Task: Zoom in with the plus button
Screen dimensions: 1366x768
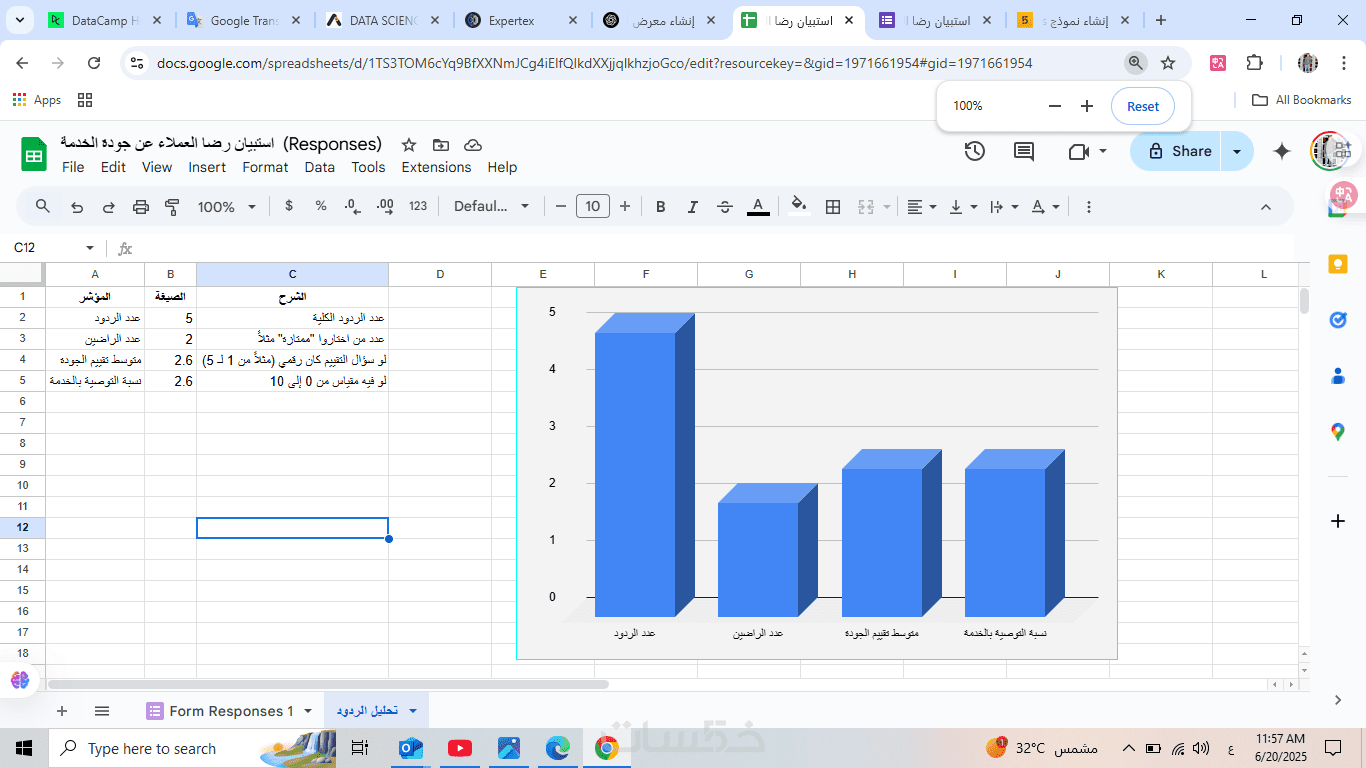Action: (x=1087, y=106)
